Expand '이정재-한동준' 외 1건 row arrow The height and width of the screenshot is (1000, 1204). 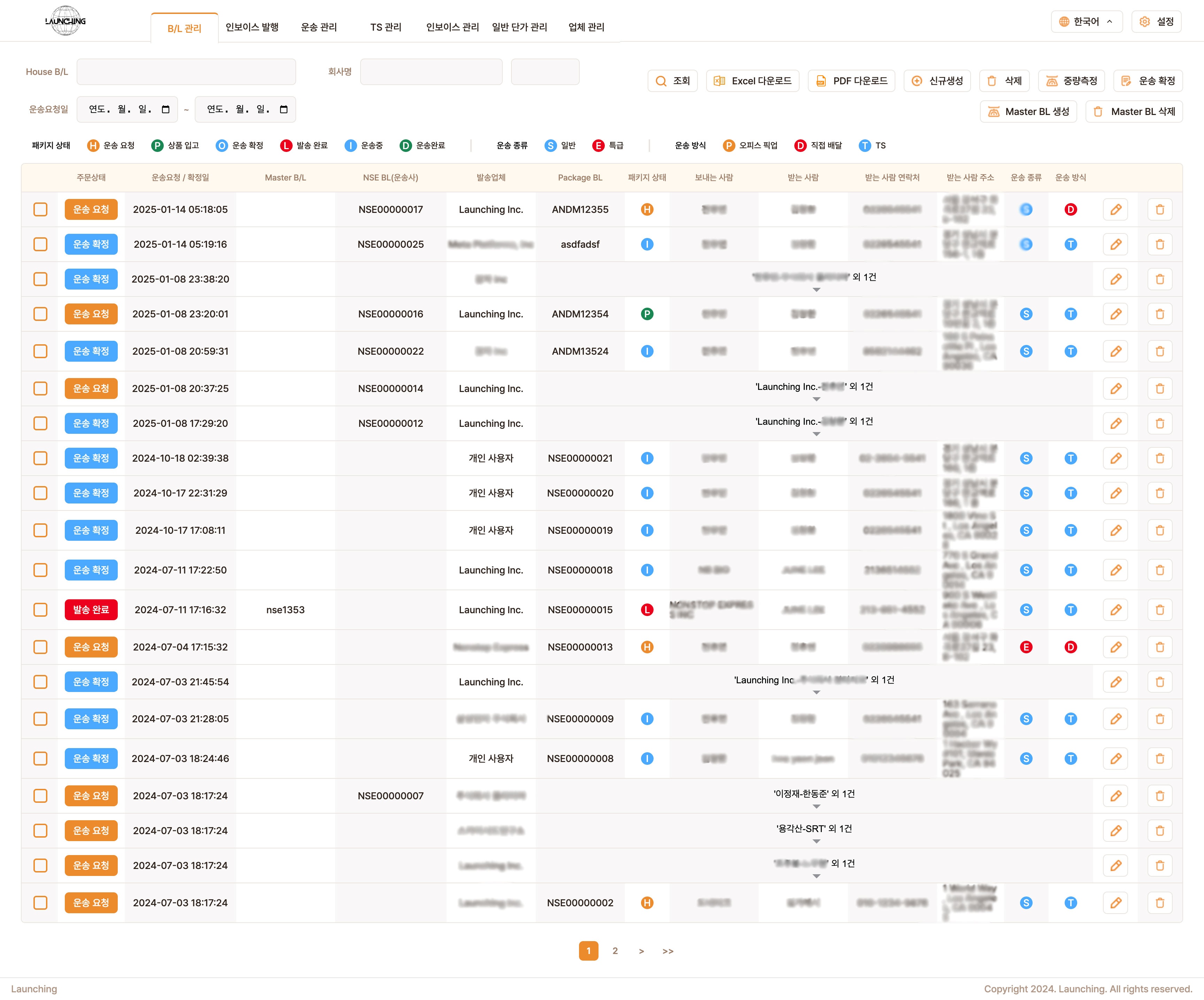(816, 807)
